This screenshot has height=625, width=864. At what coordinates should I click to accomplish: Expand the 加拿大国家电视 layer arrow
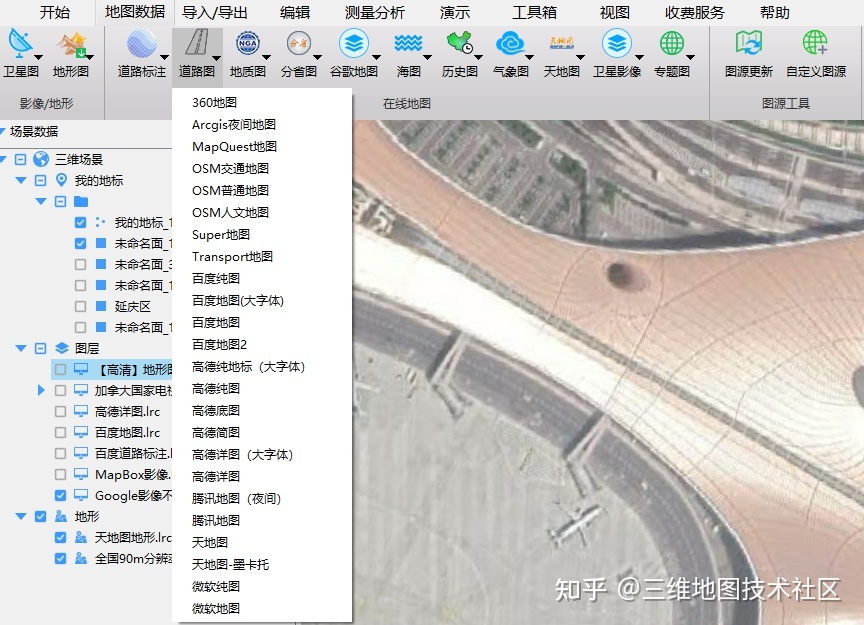[41, 390]
